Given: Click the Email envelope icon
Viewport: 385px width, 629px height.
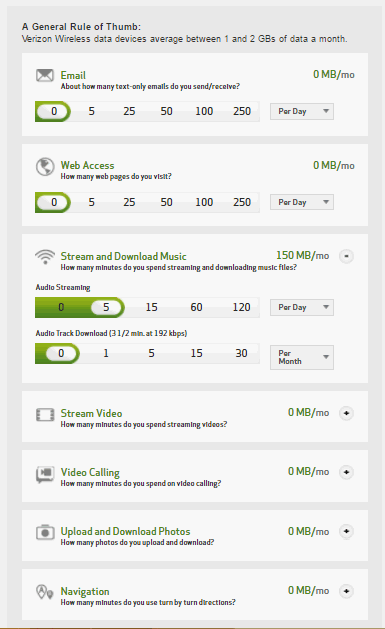Looking at the screenshot, I should 45,75.
